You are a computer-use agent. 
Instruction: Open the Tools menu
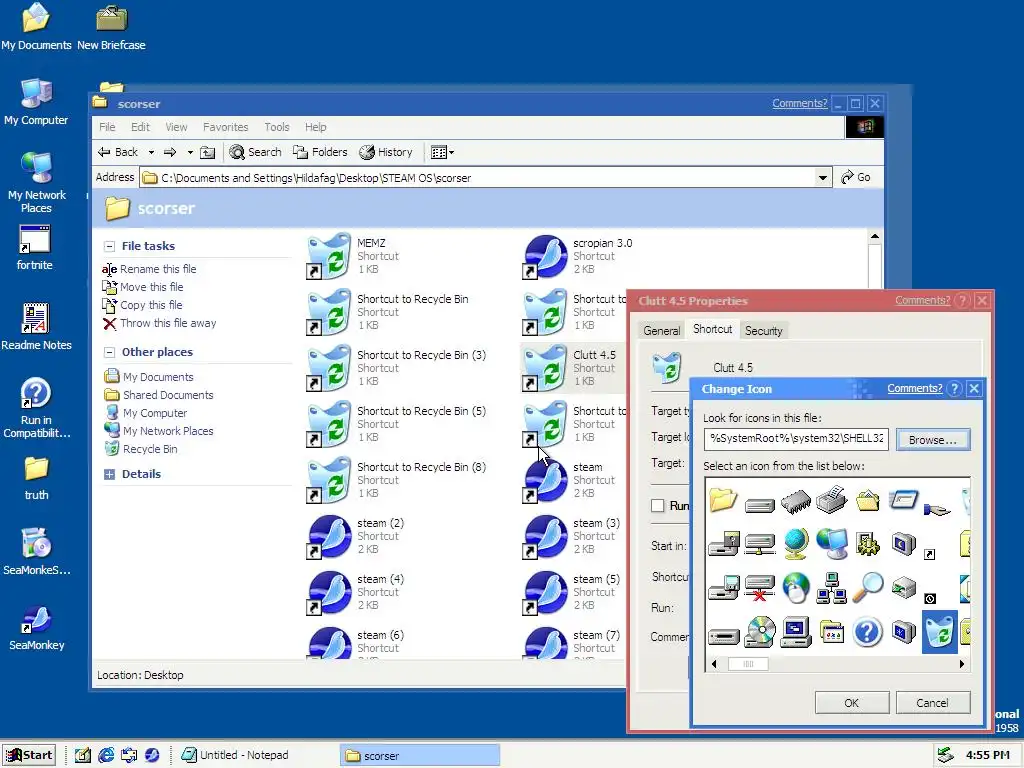coord(277,127)
